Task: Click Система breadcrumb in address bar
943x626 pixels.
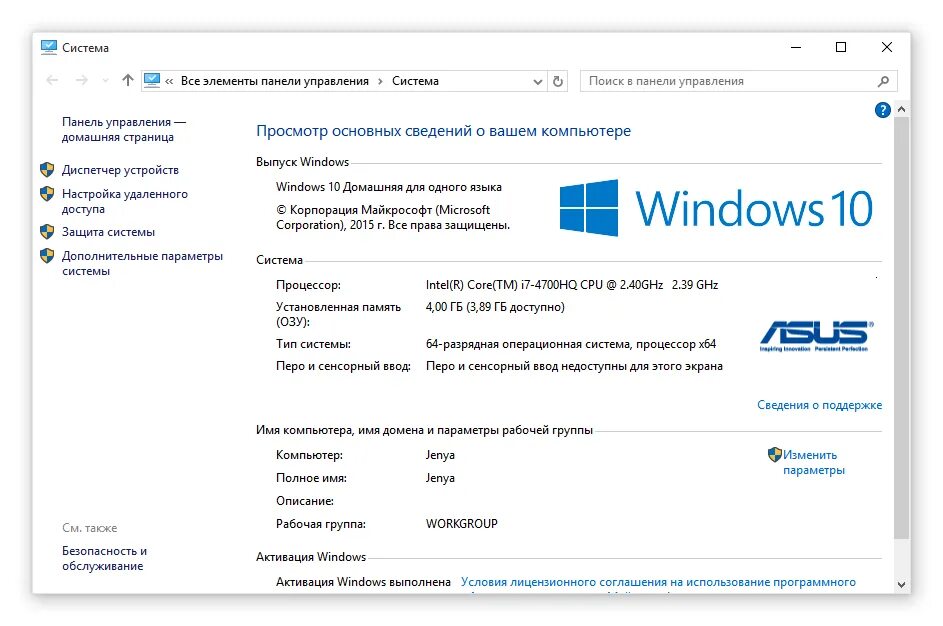Action: click(x=416, y=81)
